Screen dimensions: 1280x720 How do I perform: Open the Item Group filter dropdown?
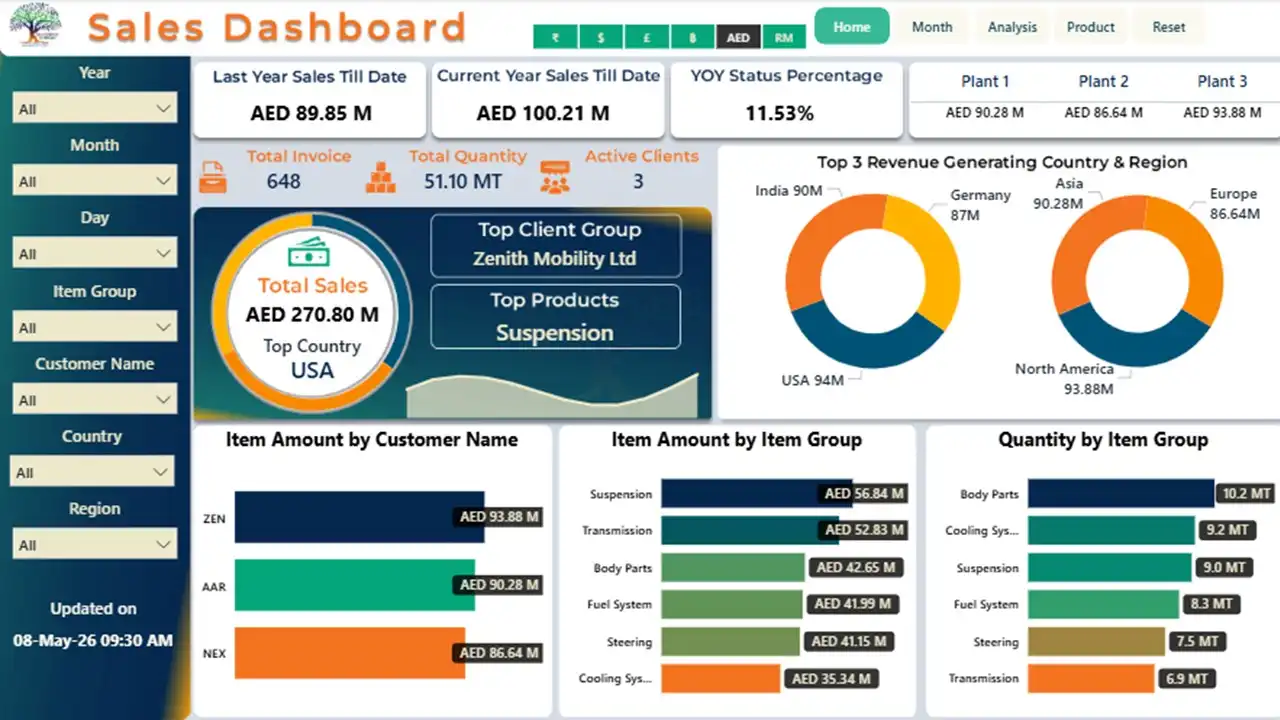coord(94,327)
